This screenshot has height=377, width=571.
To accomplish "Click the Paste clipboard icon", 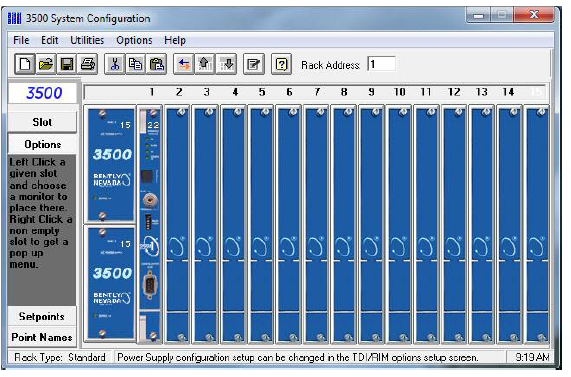I will tap(157, 64).
